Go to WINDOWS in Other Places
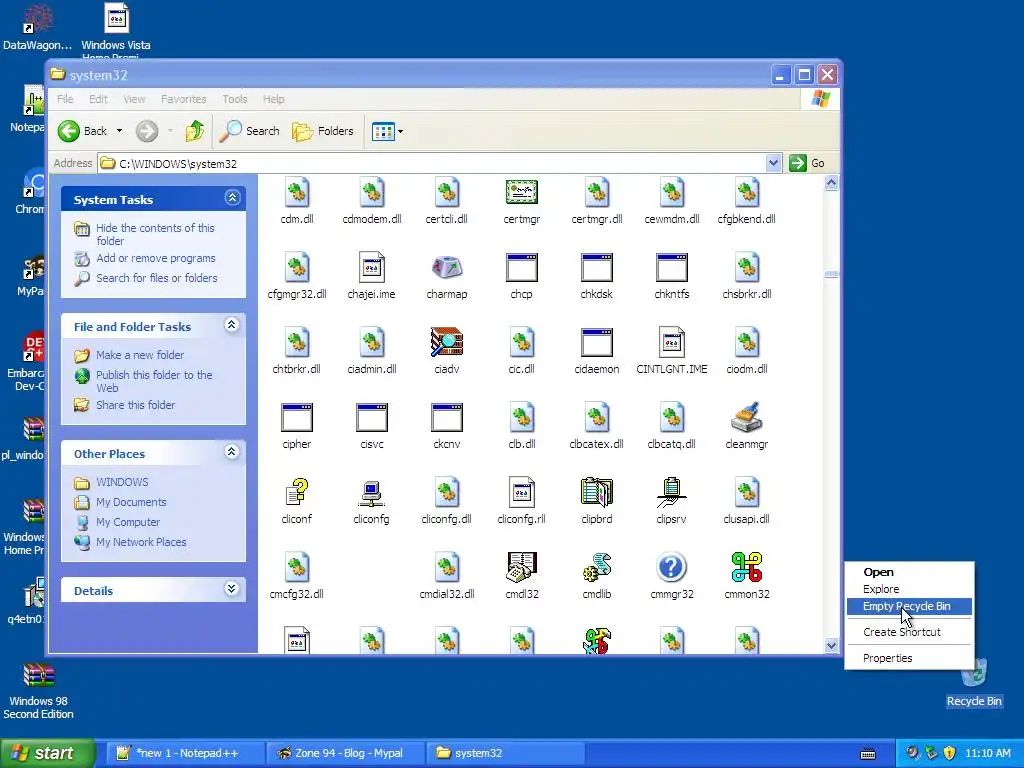The width and height of the screenshot is (1024, 768). (x=122, y=482)
